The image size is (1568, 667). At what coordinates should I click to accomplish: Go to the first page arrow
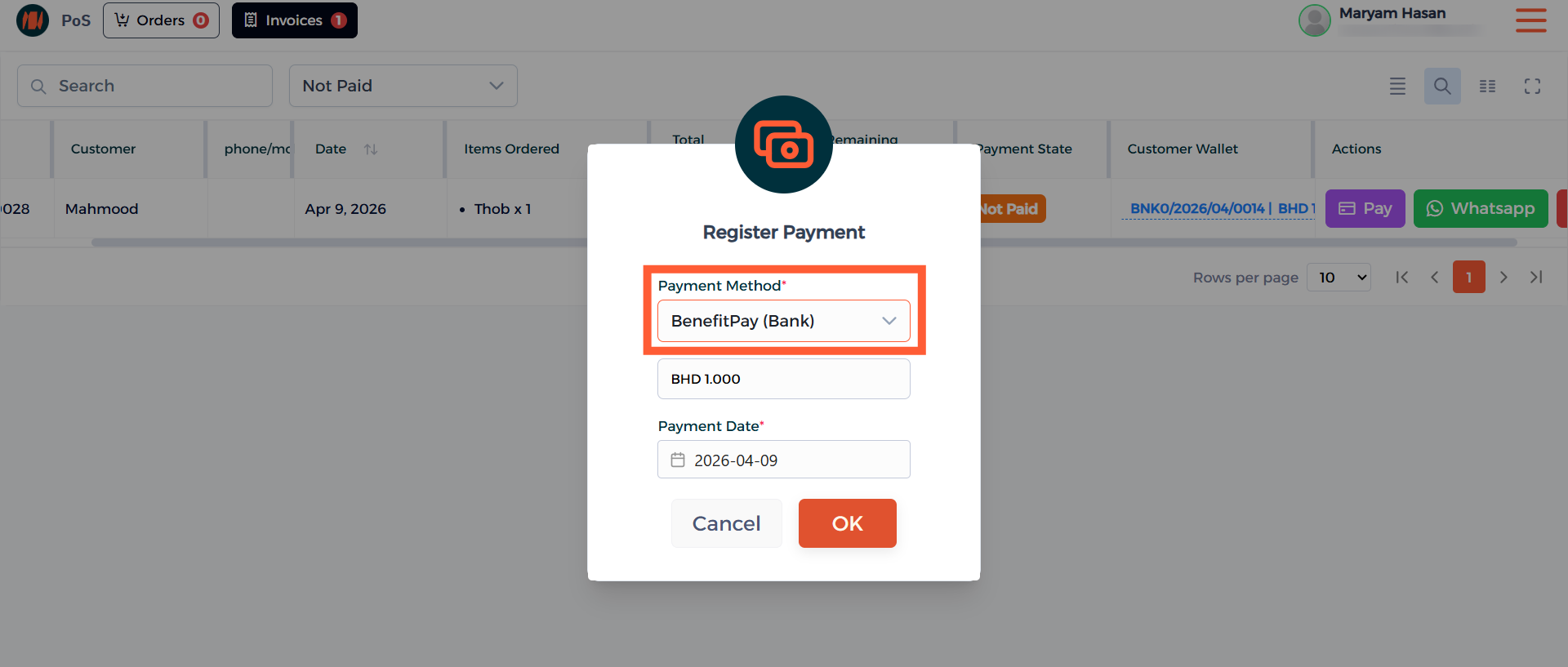[1402, 278]
